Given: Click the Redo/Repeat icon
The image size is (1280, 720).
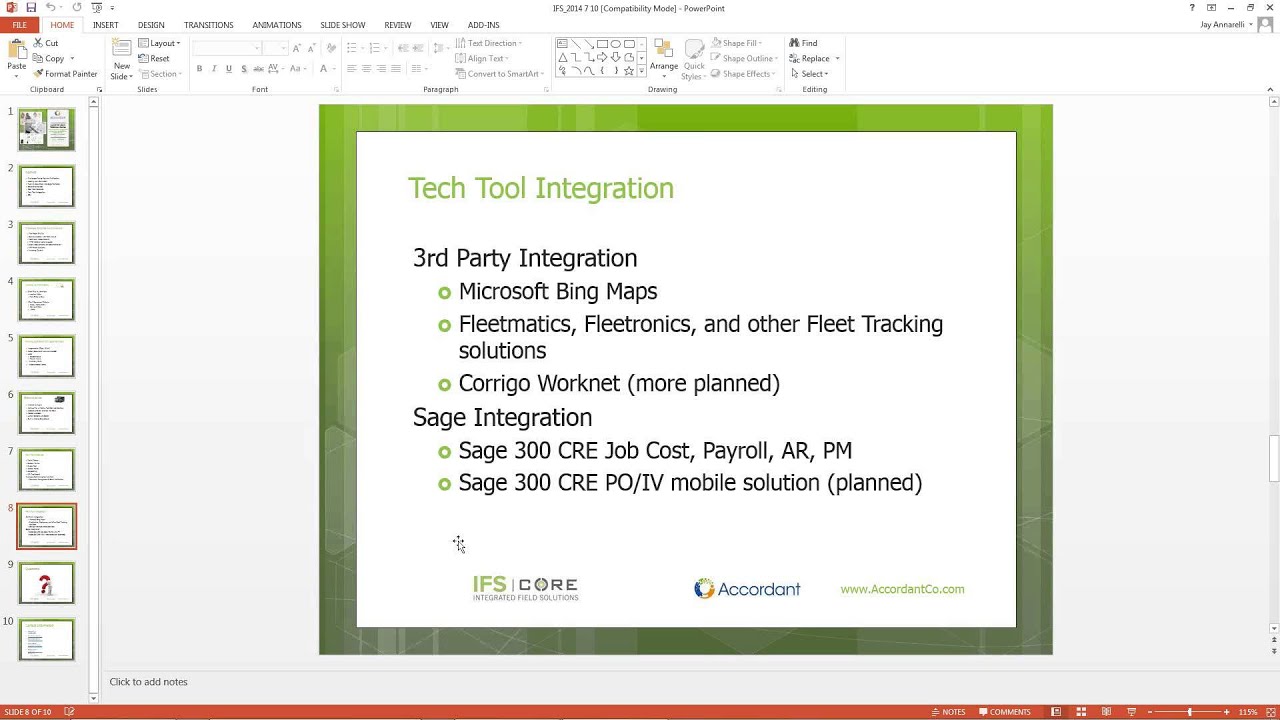Looking at the screenshot, I should click(x=77, y=8).
